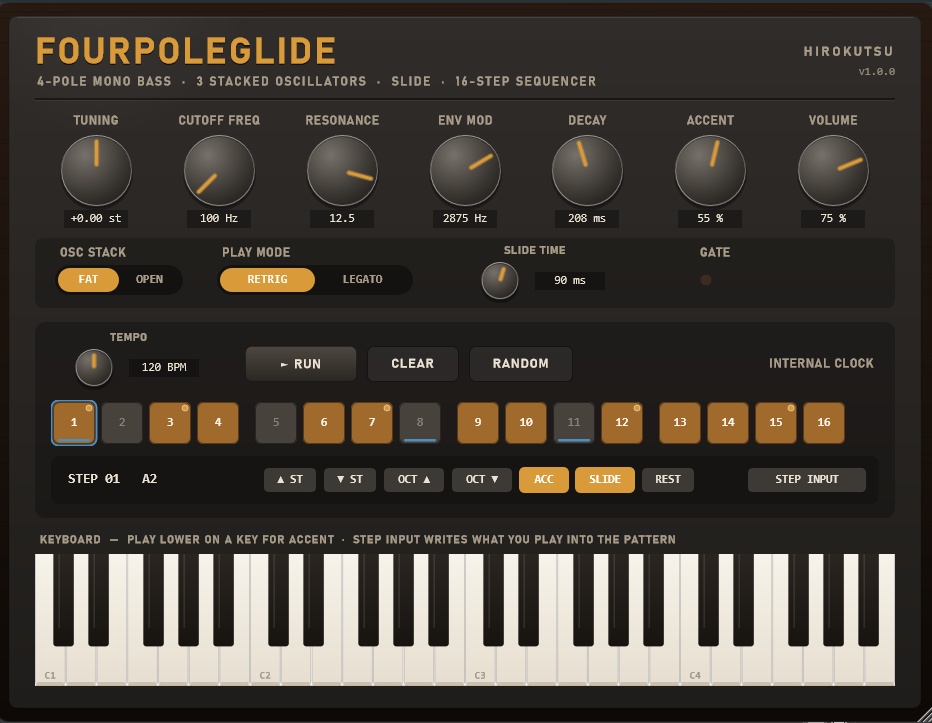Shift step note down an octave
Screen dimensions: 932x723
481,480
